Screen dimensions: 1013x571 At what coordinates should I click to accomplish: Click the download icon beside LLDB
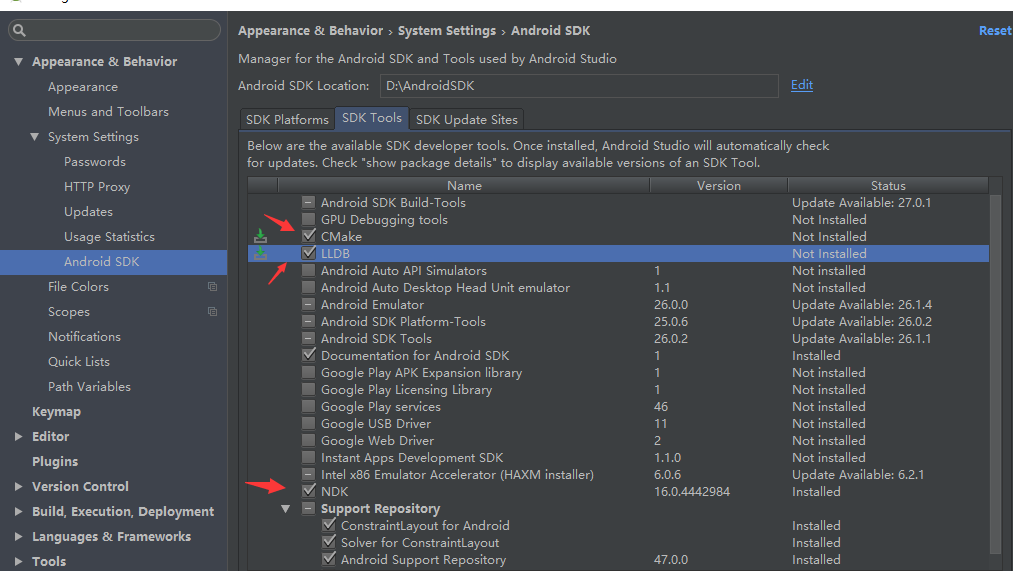pos(260,253)
